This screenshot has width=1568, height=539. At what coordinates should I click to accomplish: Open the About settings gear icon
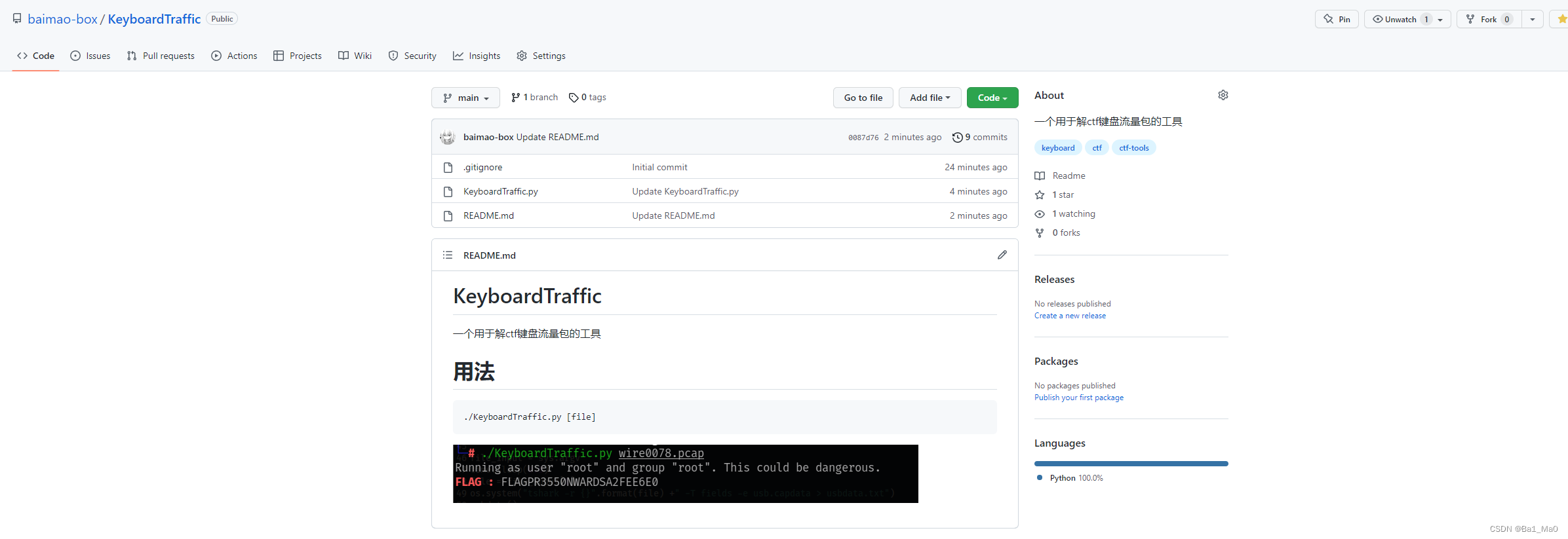point(1223,95)
